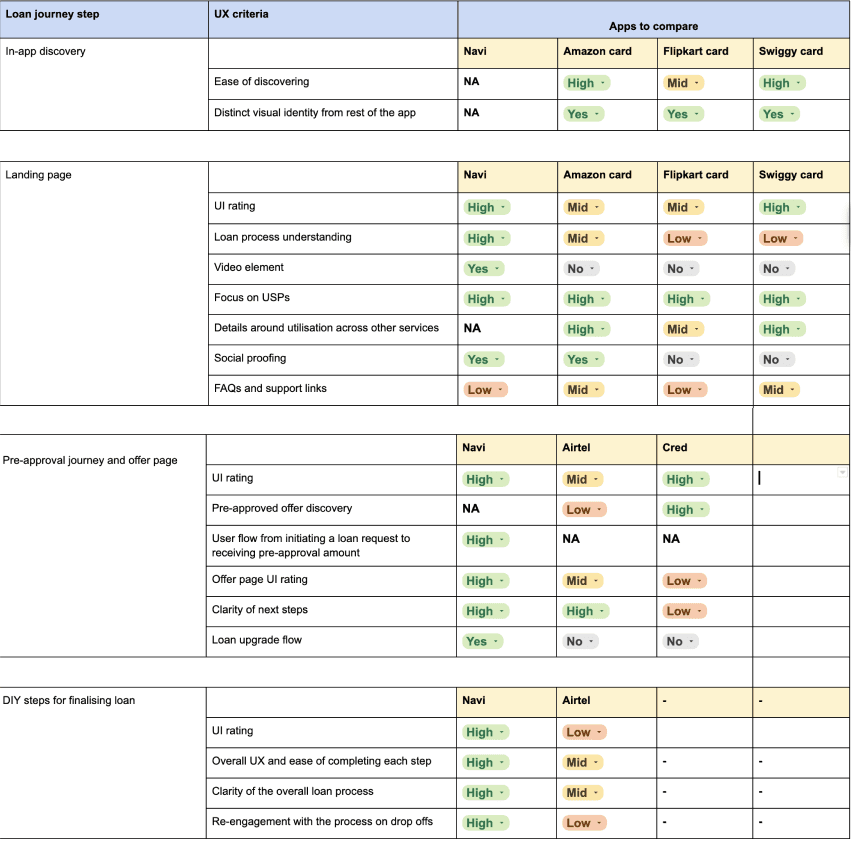Open Flipkart card Loan process understanding dropdown

(x=685, y=239)
